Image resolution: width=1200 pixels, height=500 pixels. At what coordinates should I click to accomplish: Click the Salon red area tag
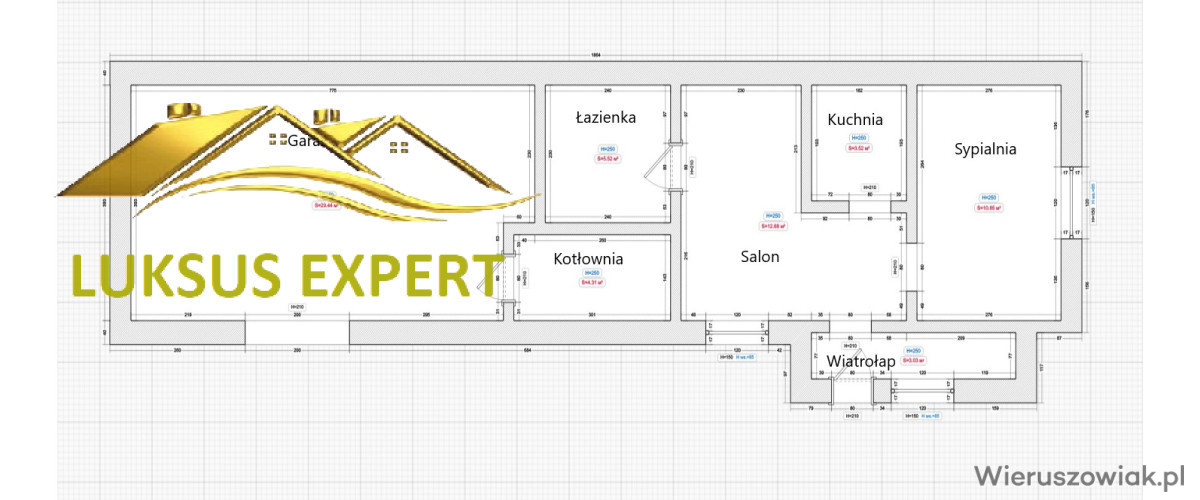774,226
